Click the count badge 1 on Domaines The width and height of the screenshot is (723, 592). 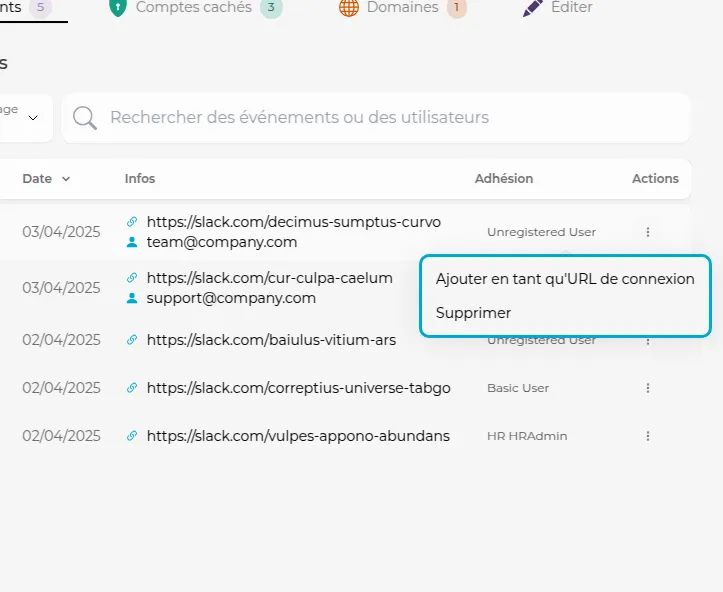click(456, 7)
